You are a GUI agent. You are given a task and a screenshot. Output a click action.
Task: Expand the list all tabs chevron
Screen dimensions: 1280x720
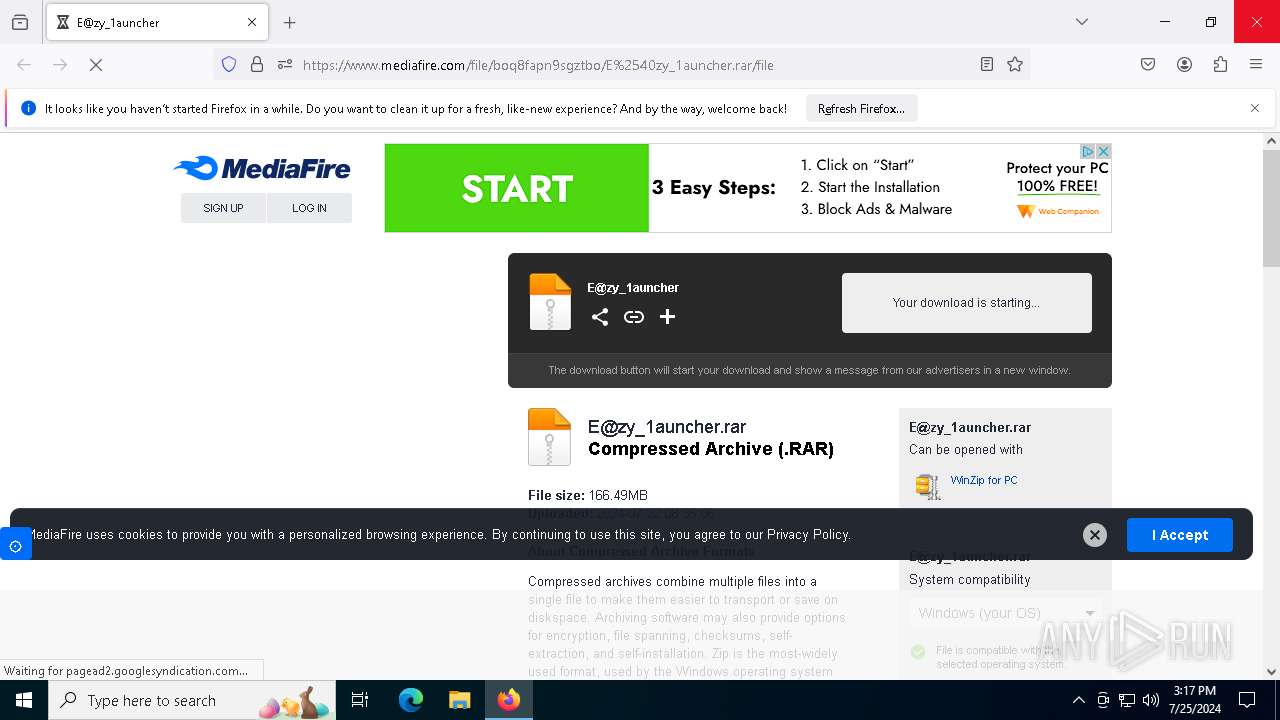[x=1081, y=22]
